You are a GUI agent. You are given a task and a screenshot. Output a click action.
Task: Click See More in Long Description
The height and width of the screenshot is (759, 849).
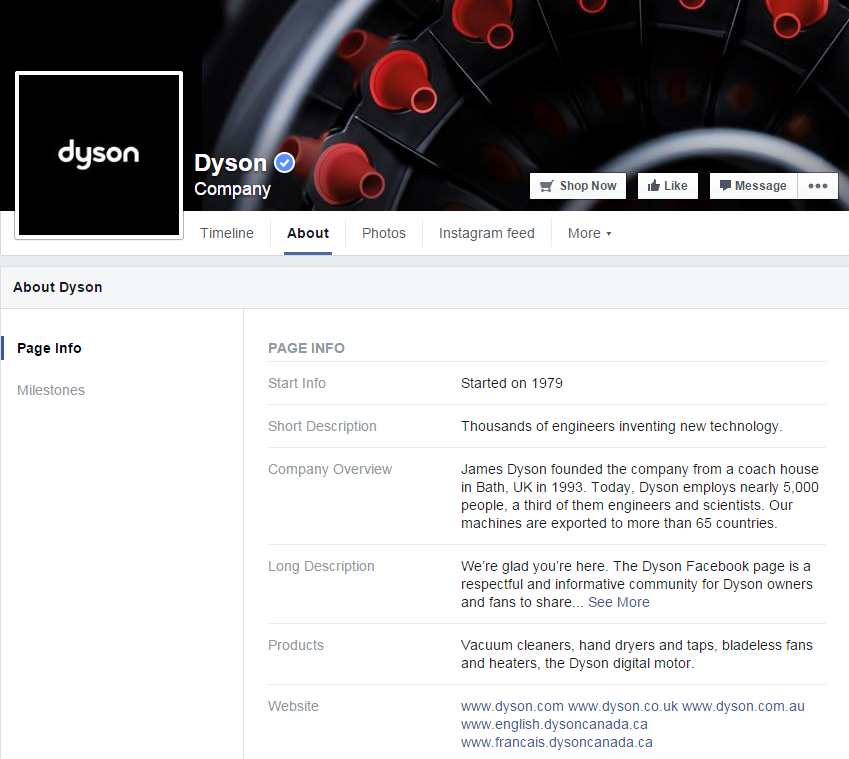click(x=618, y=603)
